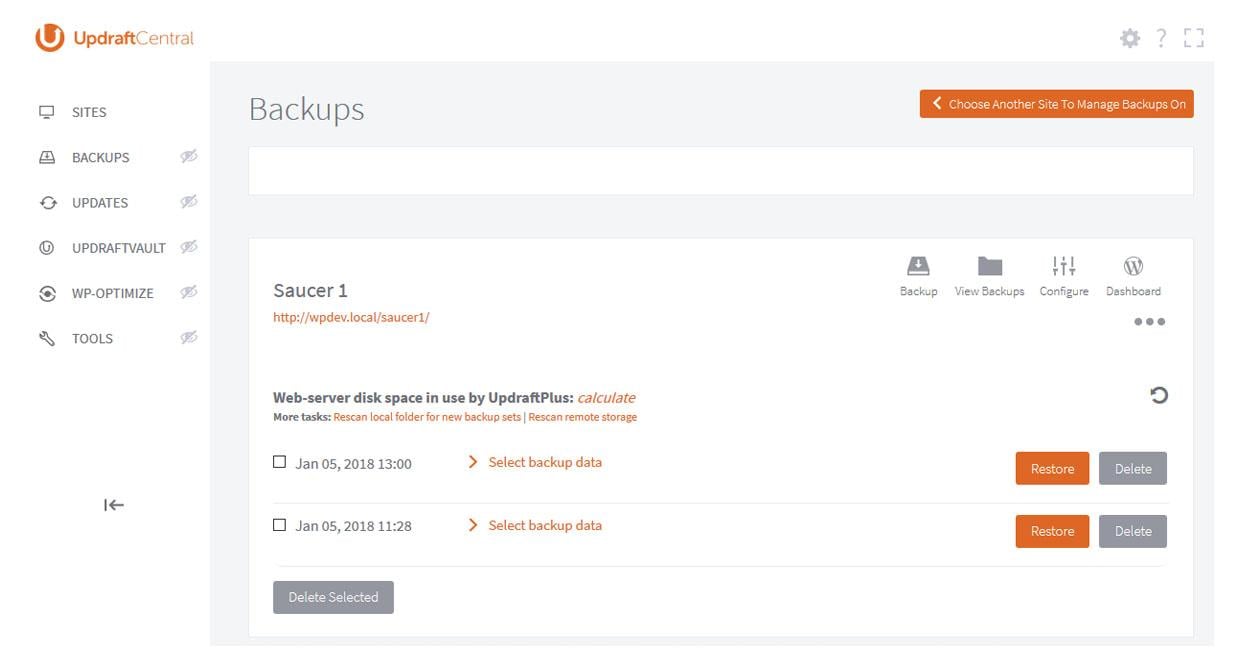Toggle visibility eye next to Updates
Screen dimensions: 1240x666
coord(189,201)
